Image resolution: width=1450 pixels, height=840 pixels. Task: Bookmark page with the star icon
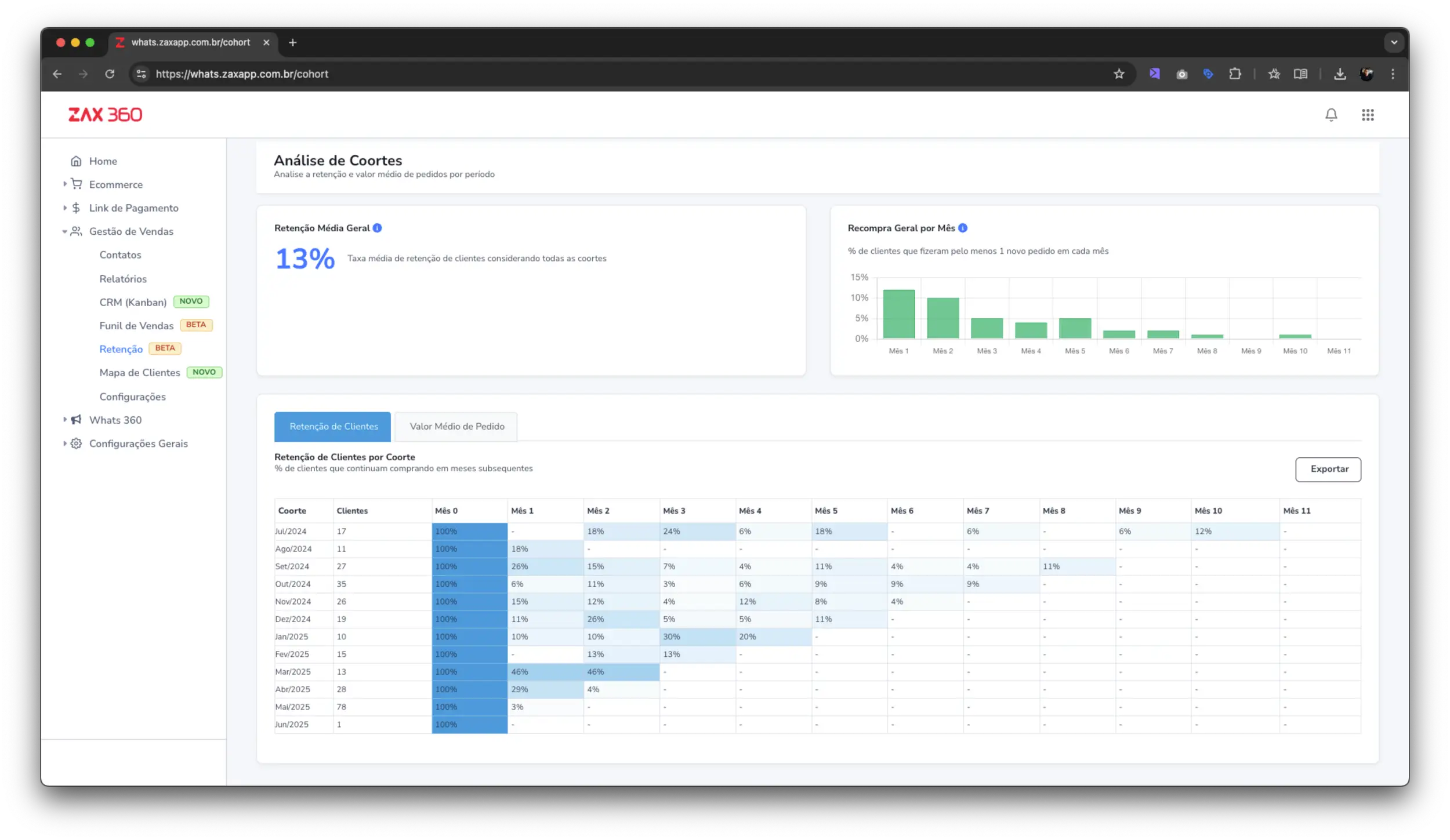coord(1119,74)
